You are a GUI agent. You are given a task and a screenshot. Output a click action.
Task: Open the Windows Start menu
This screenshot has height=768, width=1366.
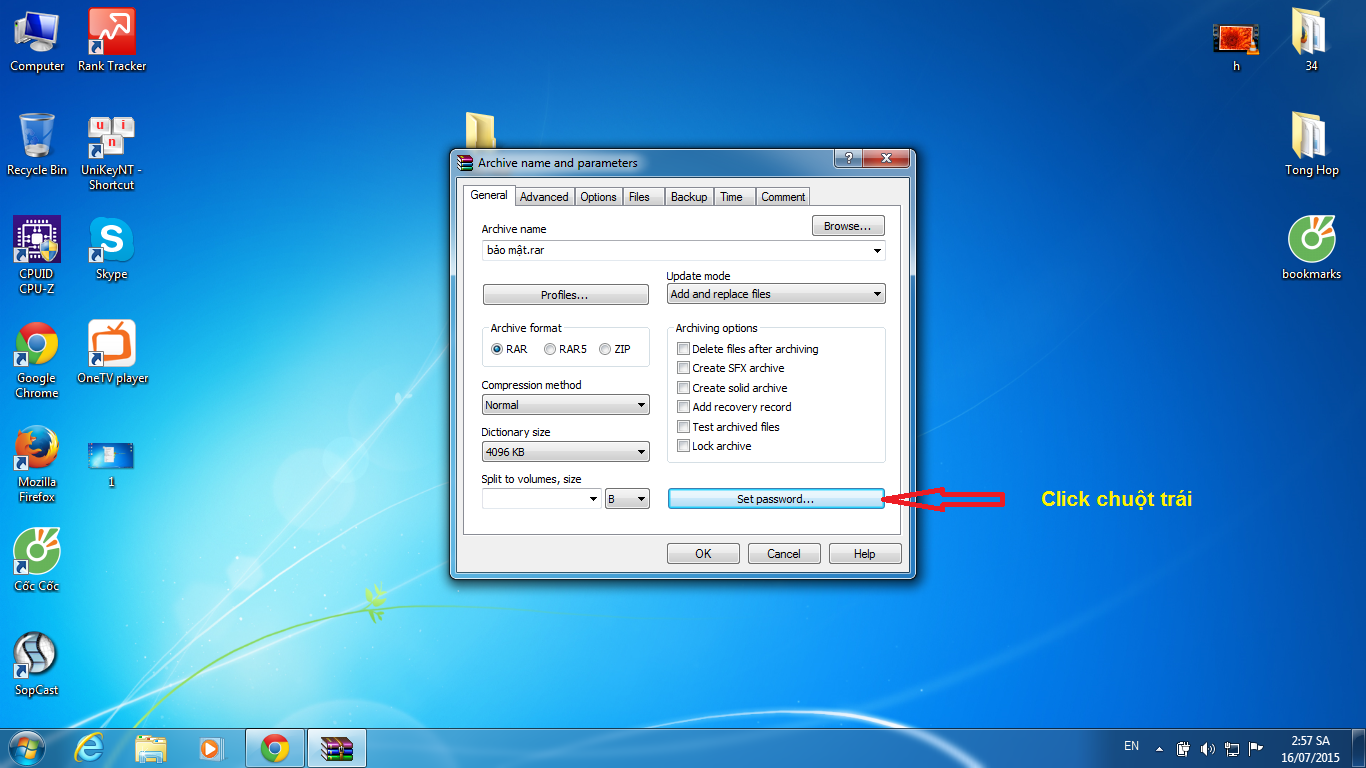pos(27,748)
